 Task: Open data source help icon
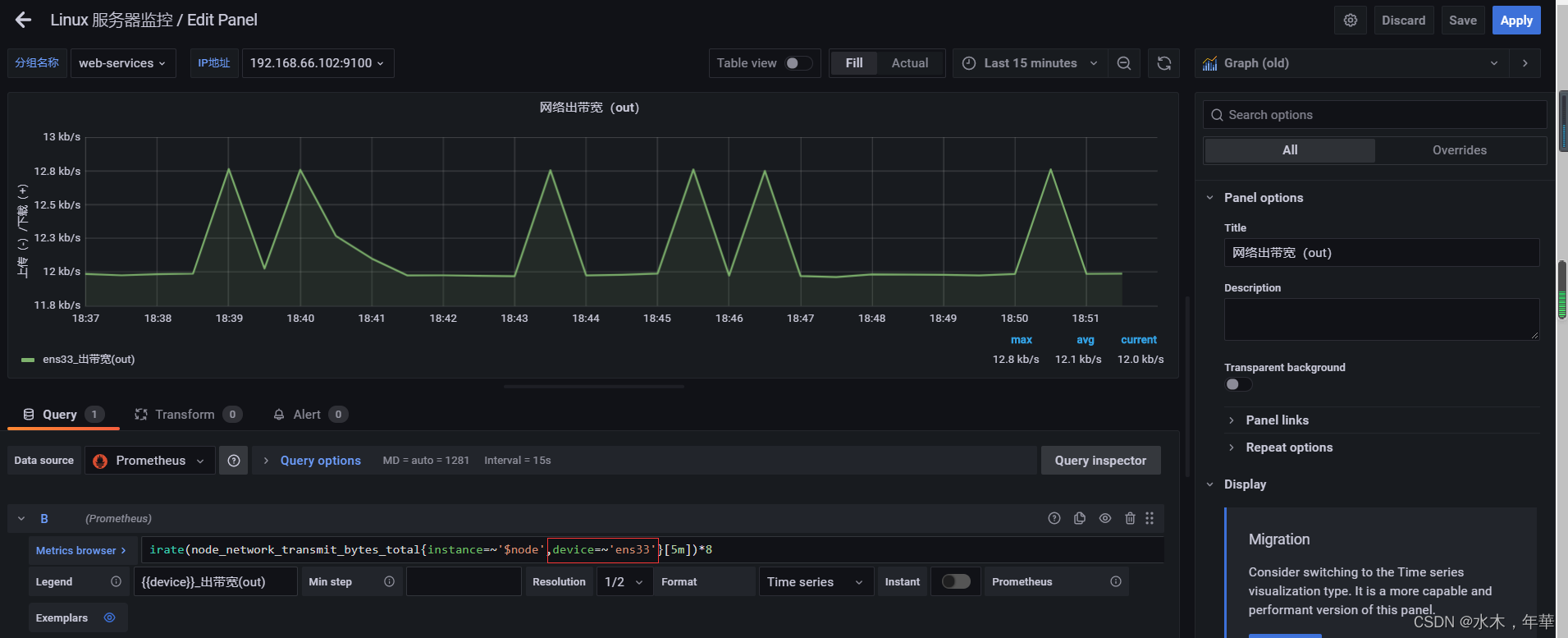coord(234,461)
